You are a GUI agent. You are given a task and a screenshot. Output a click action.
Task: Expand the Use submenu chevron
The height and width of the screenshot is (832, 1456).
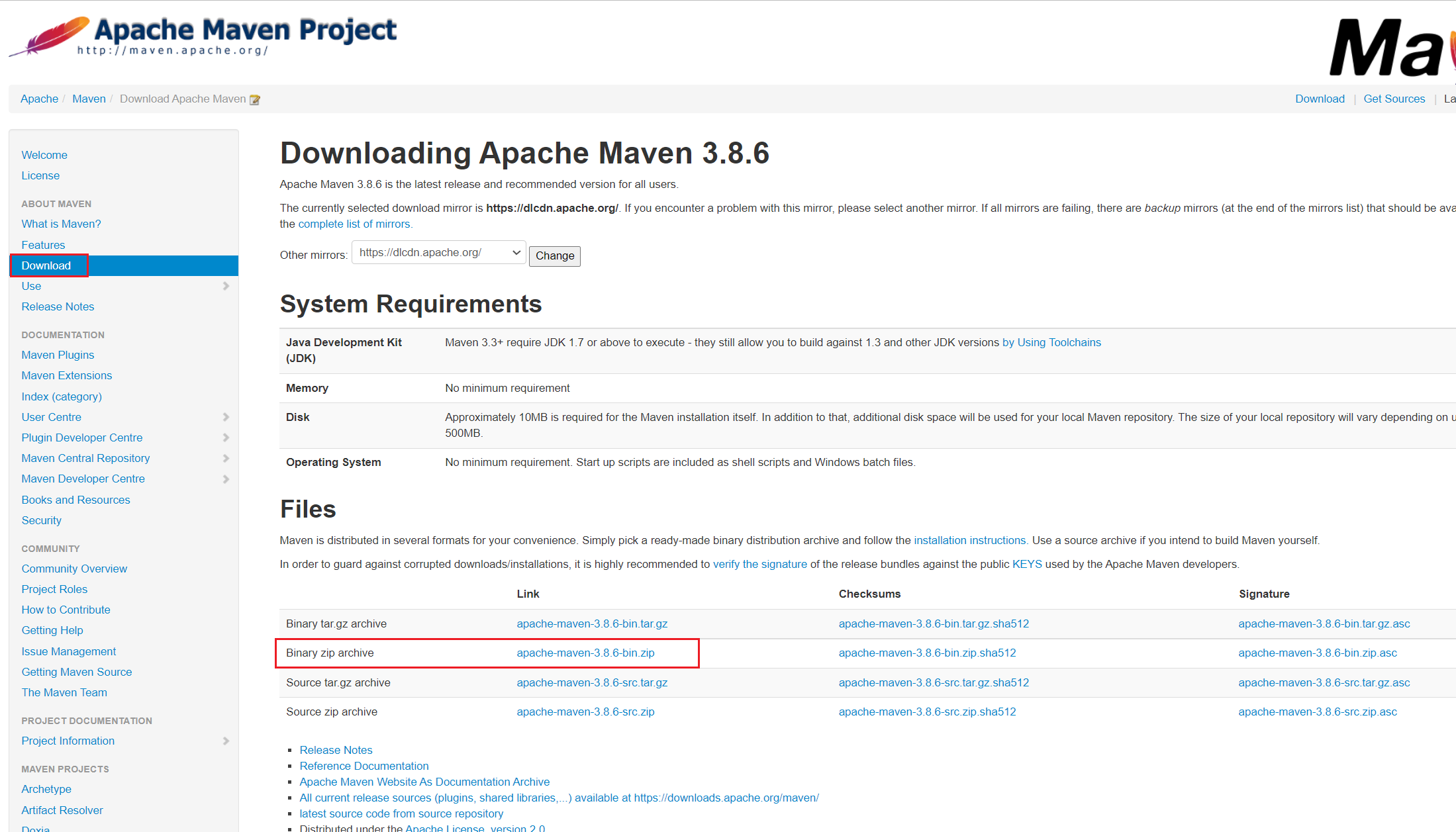click(226, 286)
